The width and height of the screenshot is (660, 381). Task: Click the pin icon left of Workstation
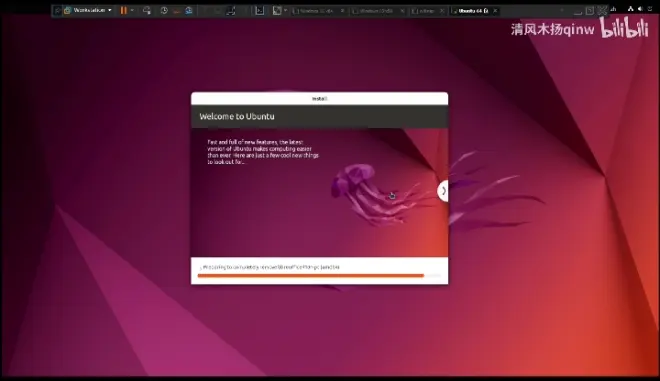tap(57, 11)
